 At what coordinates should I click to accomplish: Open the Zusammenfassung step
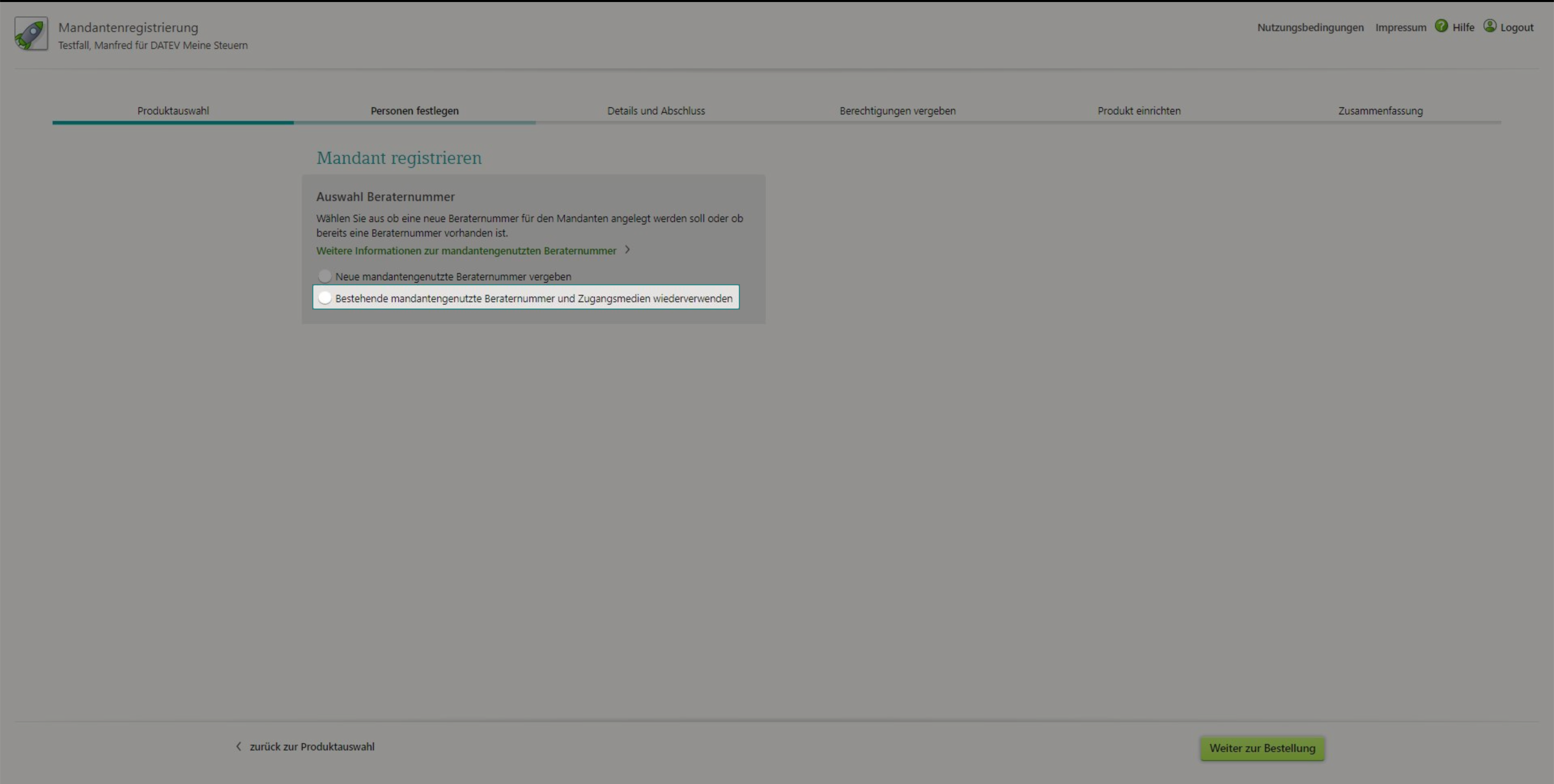(x=1380, y=111)
